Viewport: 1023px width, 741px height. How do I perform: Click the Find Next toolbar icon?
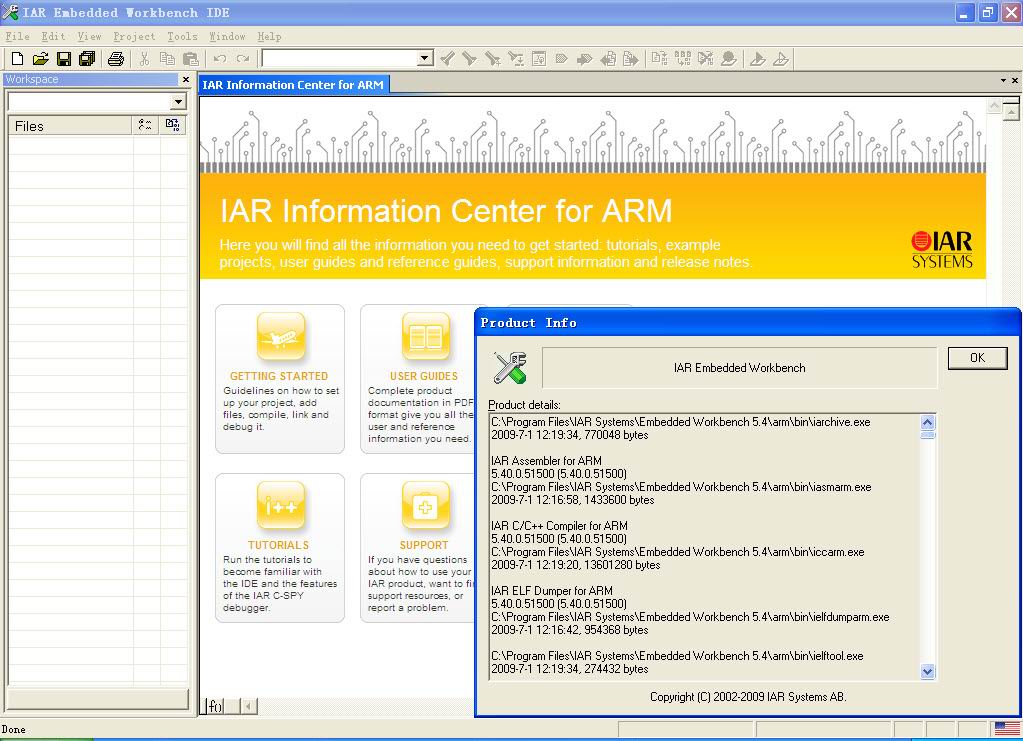pos(470,59)
